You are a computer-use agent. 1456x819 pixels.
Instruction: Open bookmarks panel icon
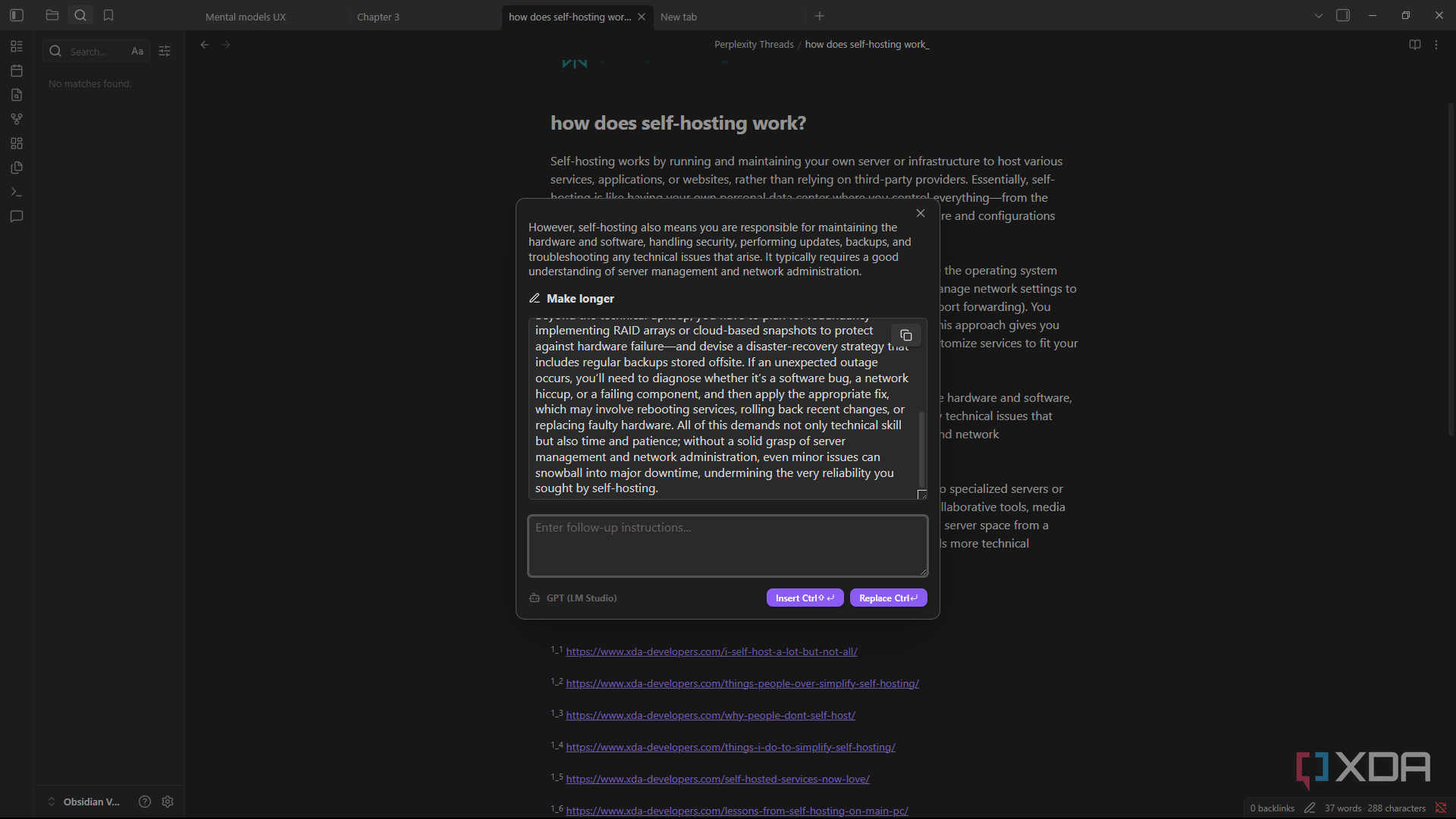(x=108, y=15)
